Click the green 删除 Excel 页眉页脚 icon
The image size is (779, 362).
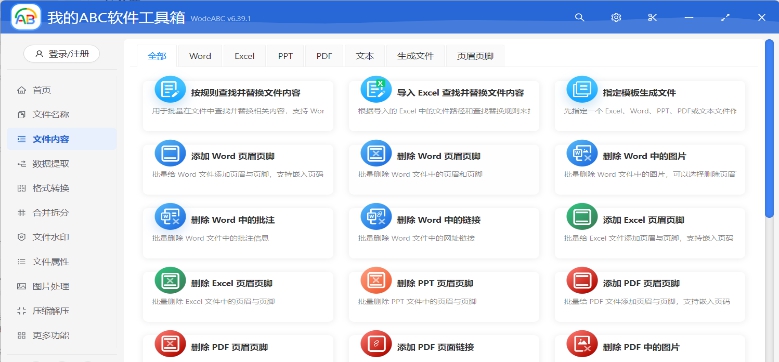point(170,281)
